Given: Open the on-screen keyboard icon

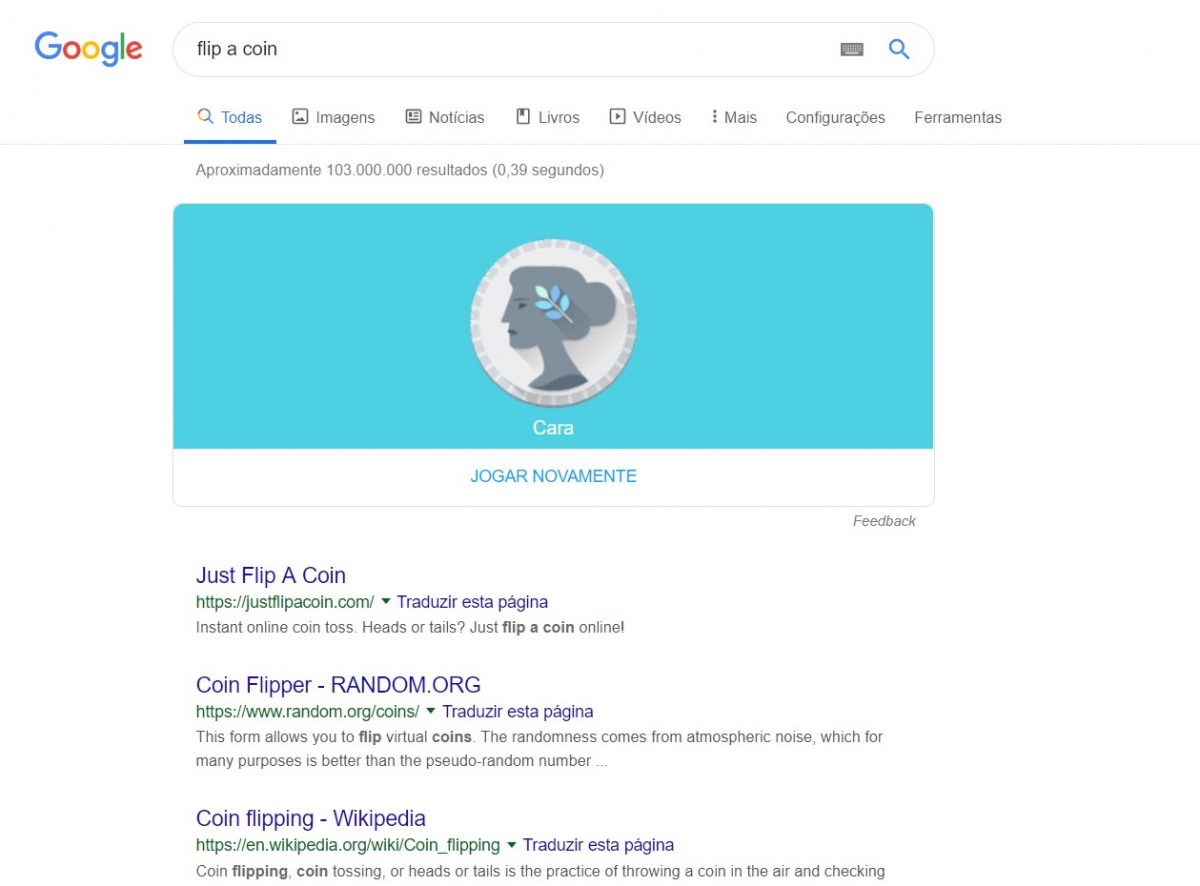Looking at the screenshot, I should click(852, 49).
